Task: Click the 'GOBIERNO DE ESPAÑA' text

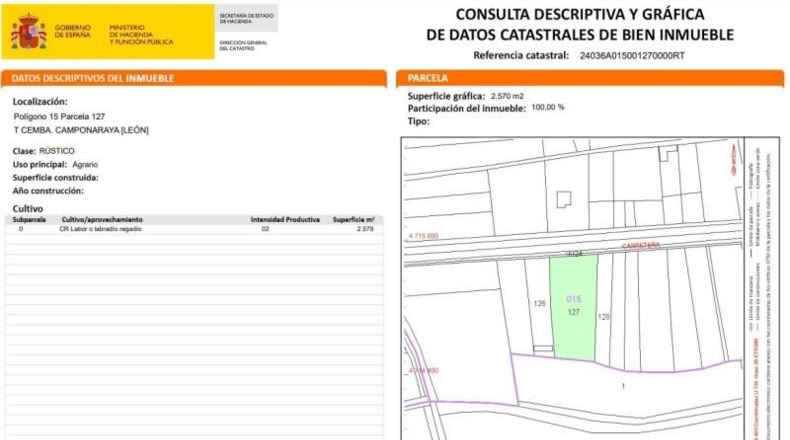Action: 73,31
